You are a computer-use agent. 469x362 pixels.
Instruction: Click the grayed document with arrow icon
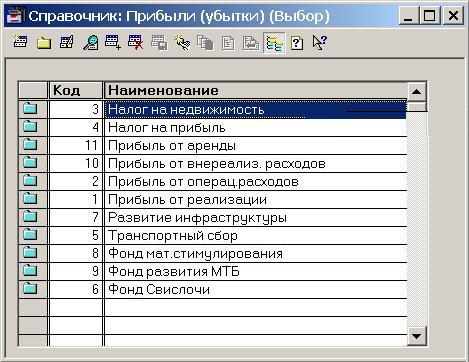tap(251, 43)
